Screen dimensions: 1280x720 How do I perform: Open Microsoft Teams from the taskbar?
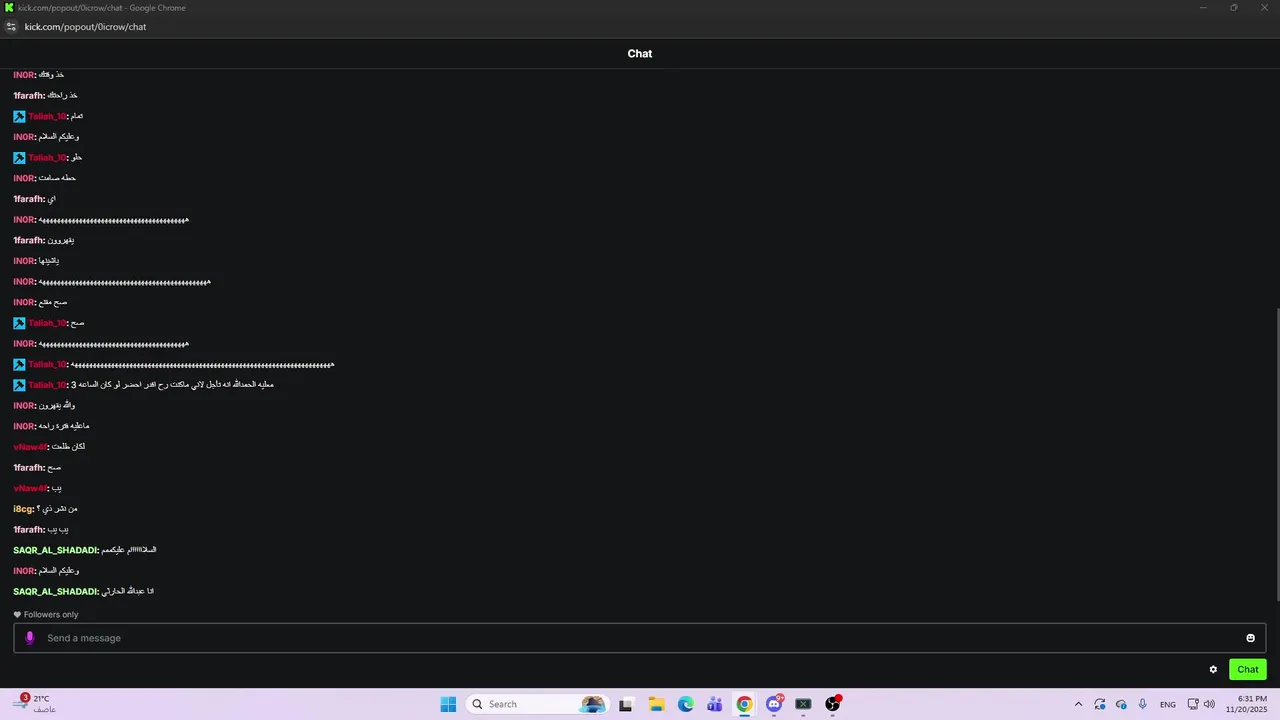point(715,704)
